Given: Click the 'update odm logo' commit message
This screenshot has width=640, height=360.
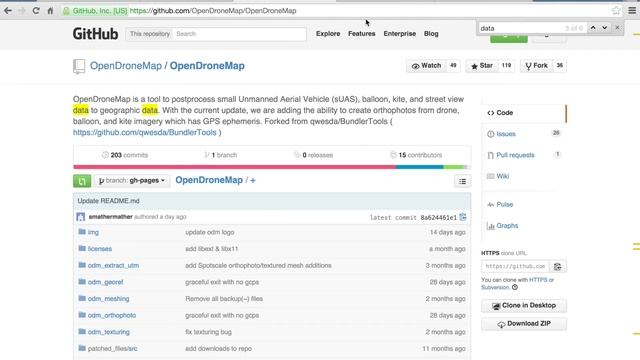Looking at the screenshot, I should pyautogui.click(x=209, y=232).
